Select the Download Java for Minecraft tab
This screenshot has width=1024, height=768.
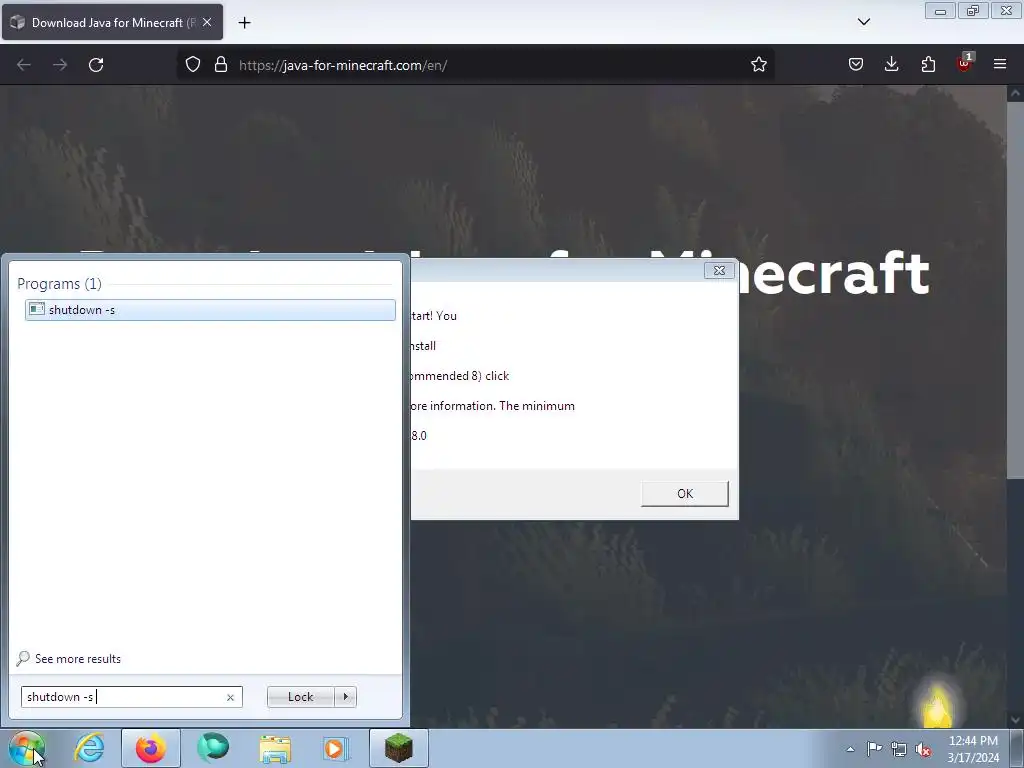click(x=112, y=22)
